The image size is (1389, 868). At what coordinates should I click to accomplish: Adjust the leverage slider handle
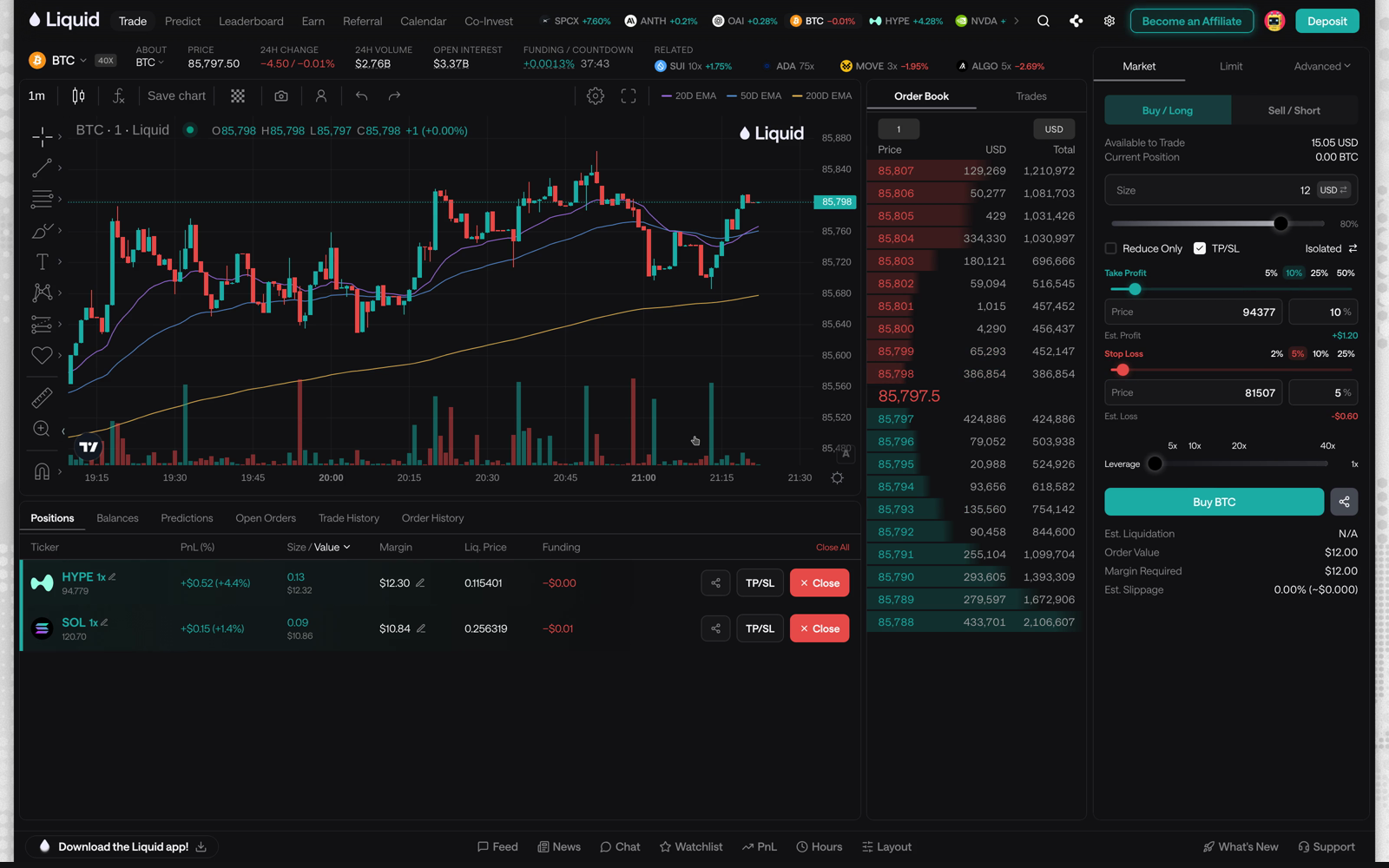pyautogui.click(x=1155, y=464)
